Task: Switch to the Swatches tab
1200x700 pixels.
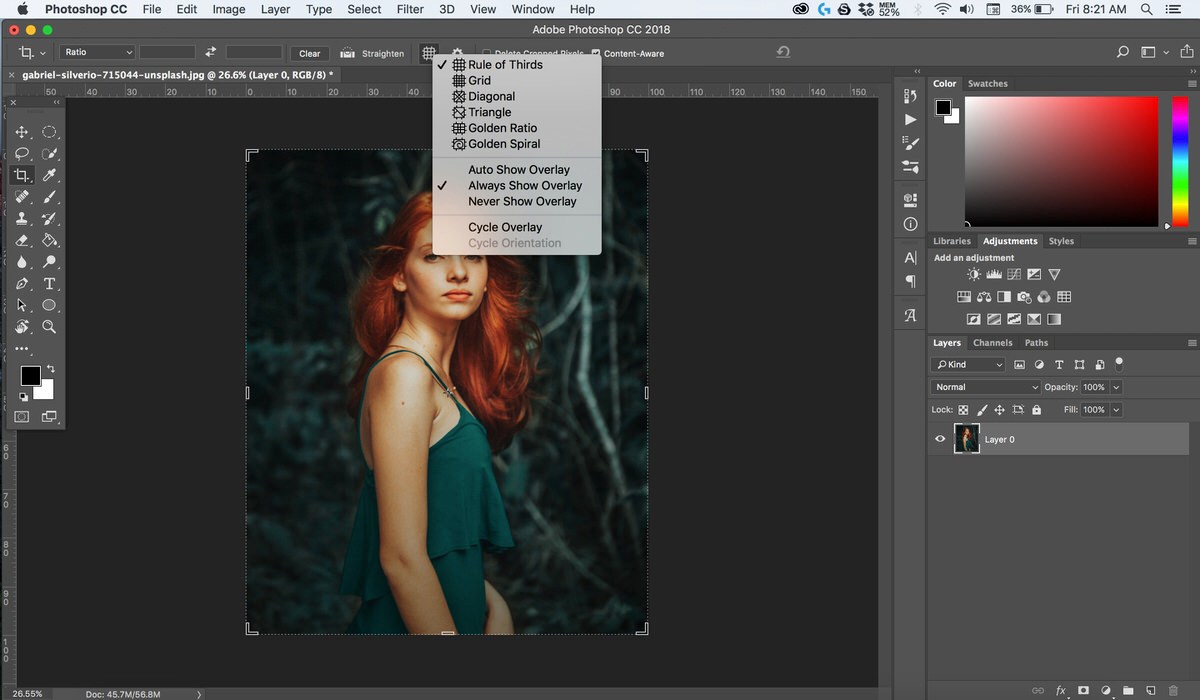Action: coord(988,84)
